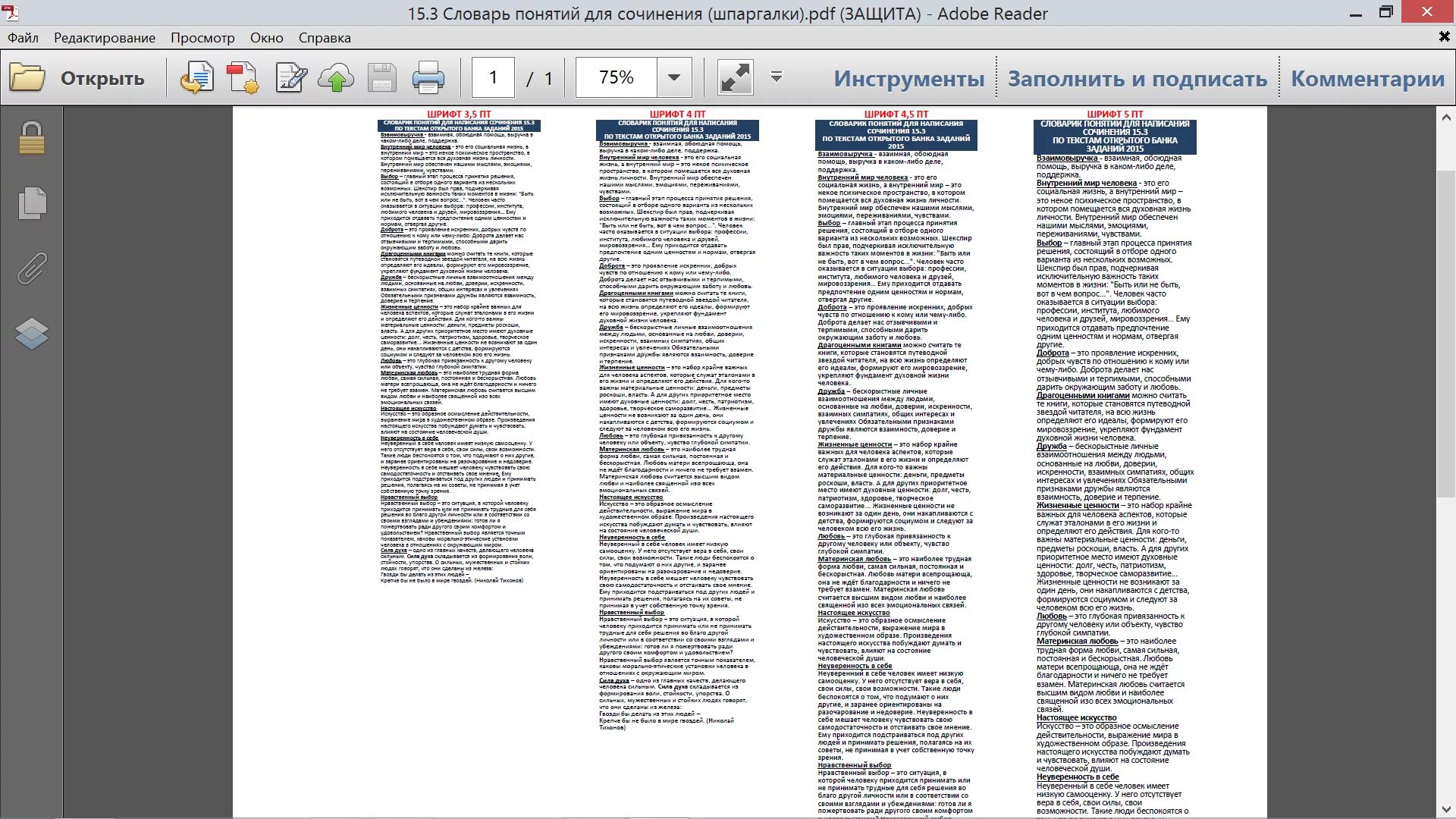Click the vertical scrollbar up arrow
The image size is (1456, 819).
pos(1445,117)
